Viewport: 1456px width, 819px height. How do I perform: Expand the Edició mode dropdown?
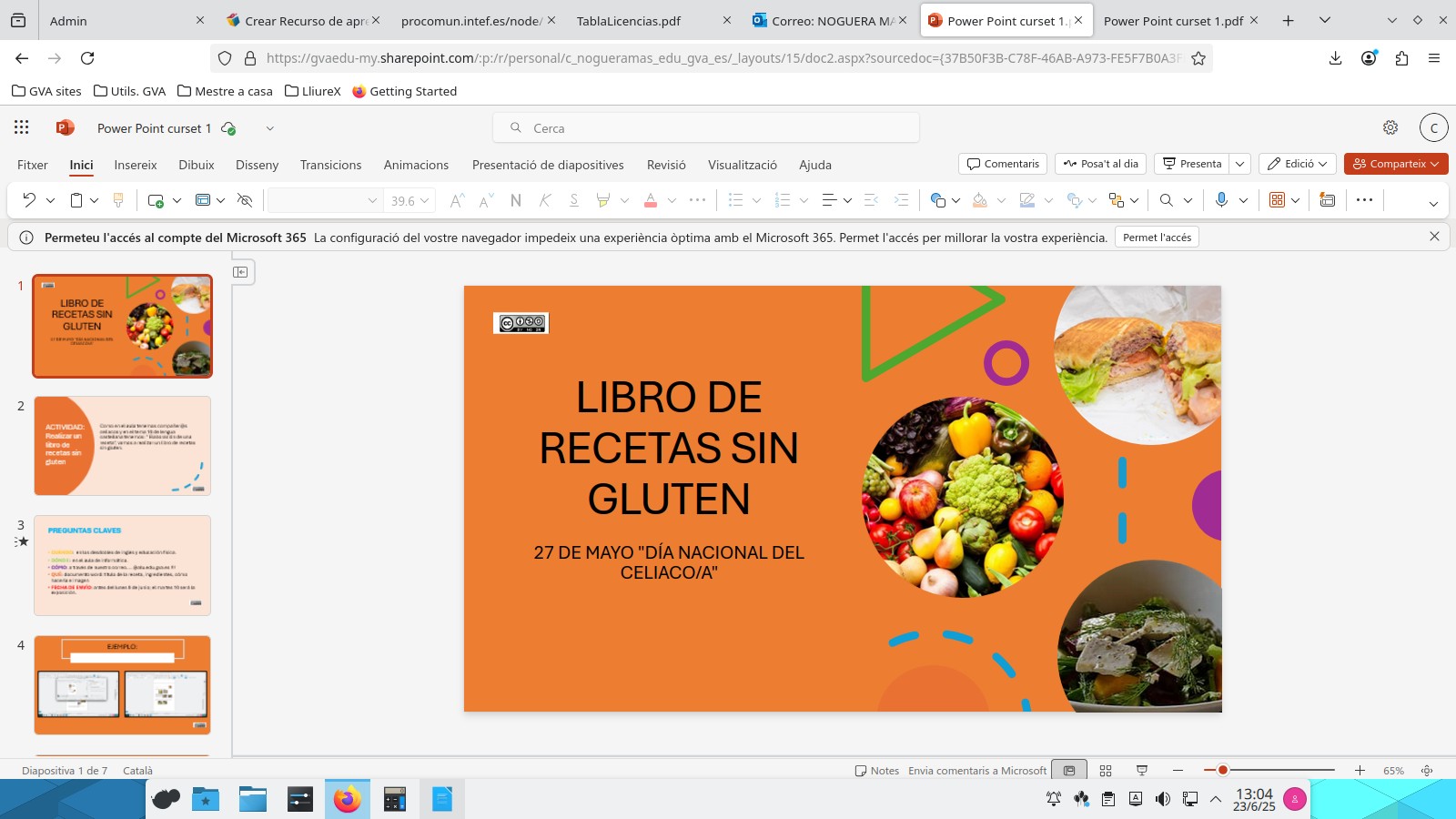1297,164
